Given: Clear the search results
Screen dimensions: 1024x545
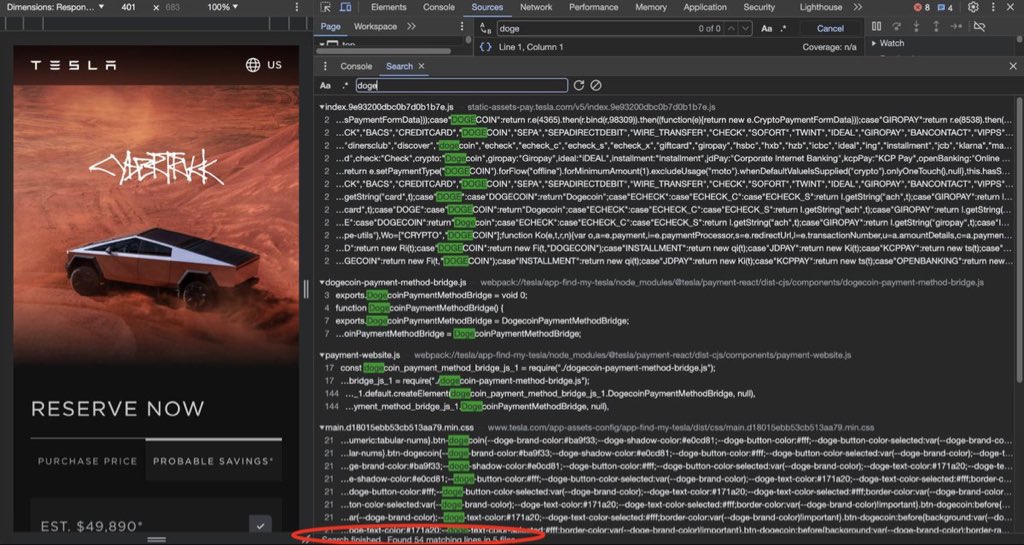Looking at the screenshot, I should click(x=596, y=86).
